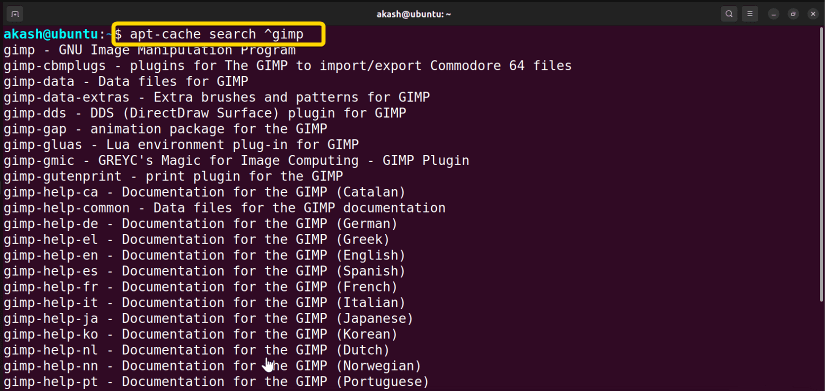This screenshot has height=391, width=825.
Task: Click the terminal vertical scrollbar
Action: coord(822,163)
